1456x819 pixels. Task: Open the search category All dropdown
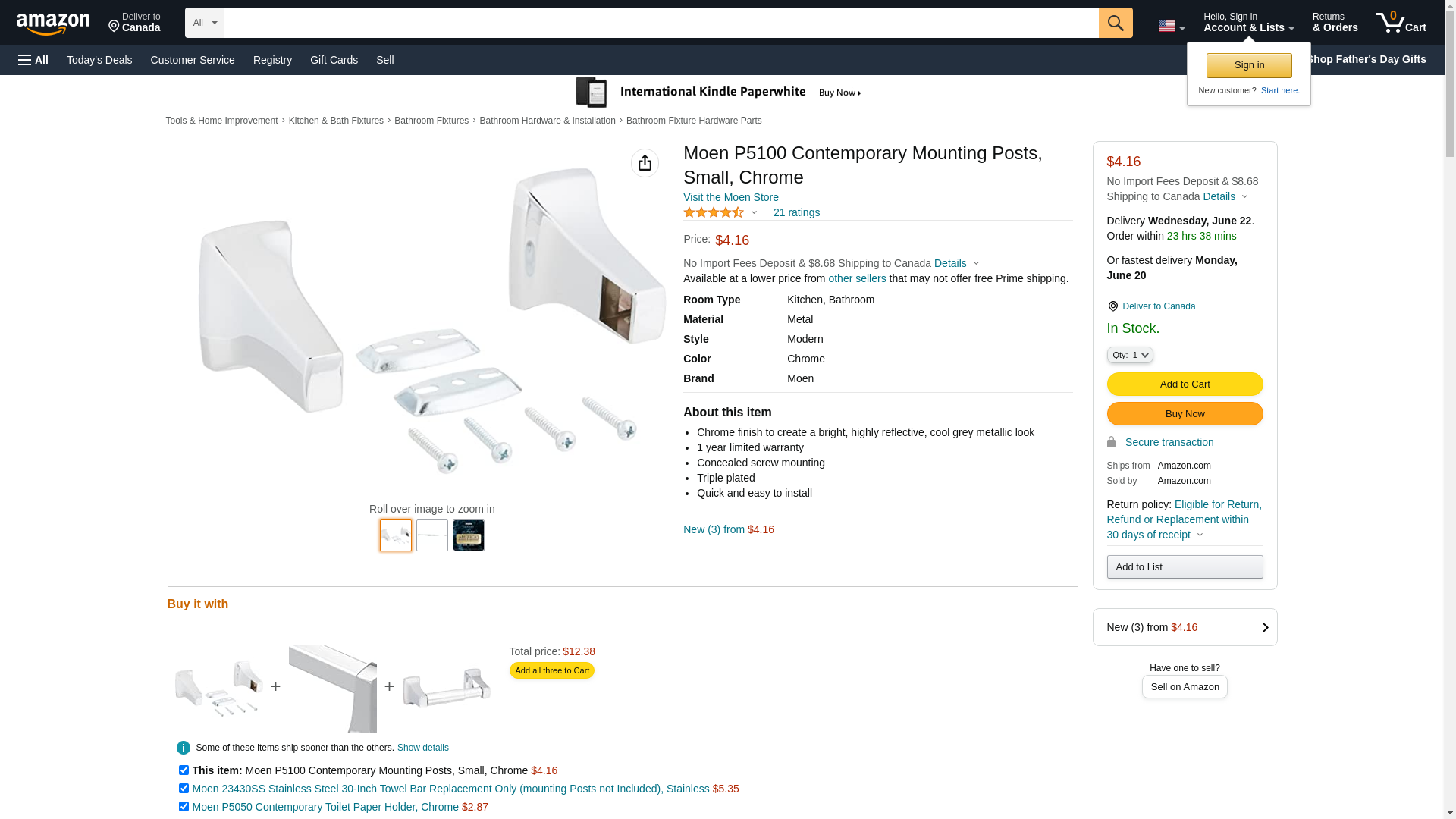pos(204,23)
